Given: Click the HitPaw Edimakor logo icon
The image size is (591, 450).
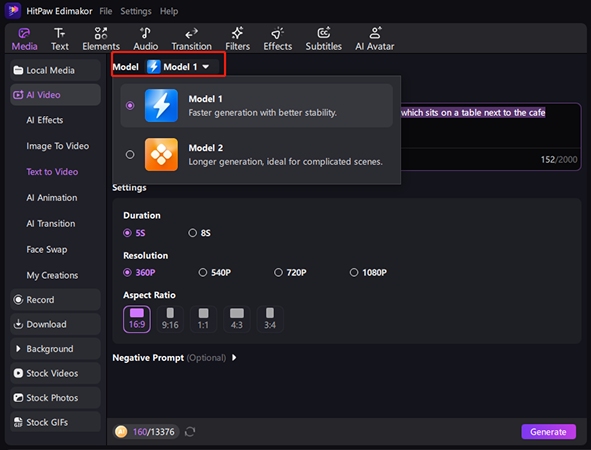Looking at the screenshot, I should click(x=13, y=11).
